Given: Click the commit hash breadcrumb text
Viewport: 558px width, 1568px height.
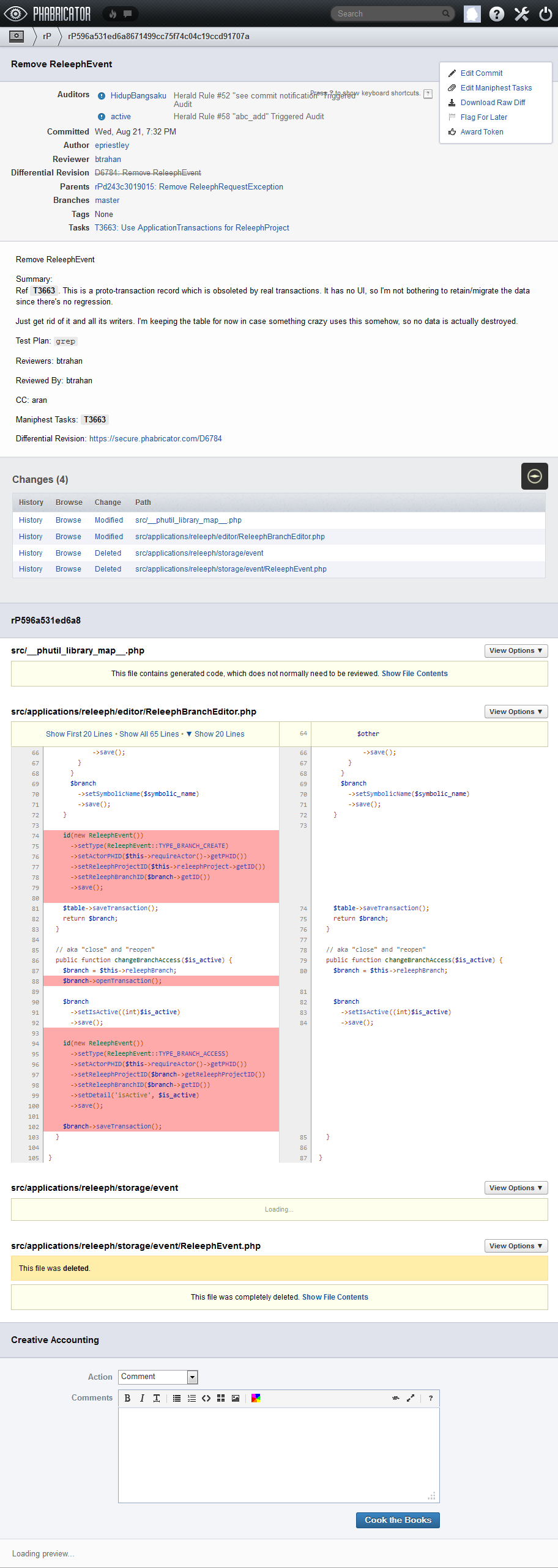Looking at the screenshot, I should tap(158, 36).
